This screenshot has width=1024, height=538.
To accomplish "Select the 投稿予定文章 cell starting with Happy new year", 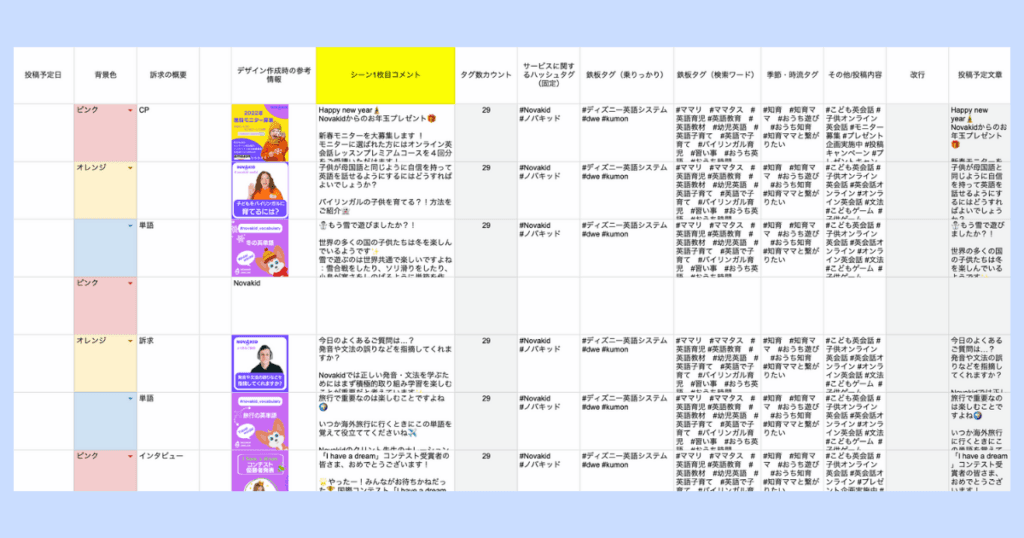I will pyautogui.click(x=979, y=133).
